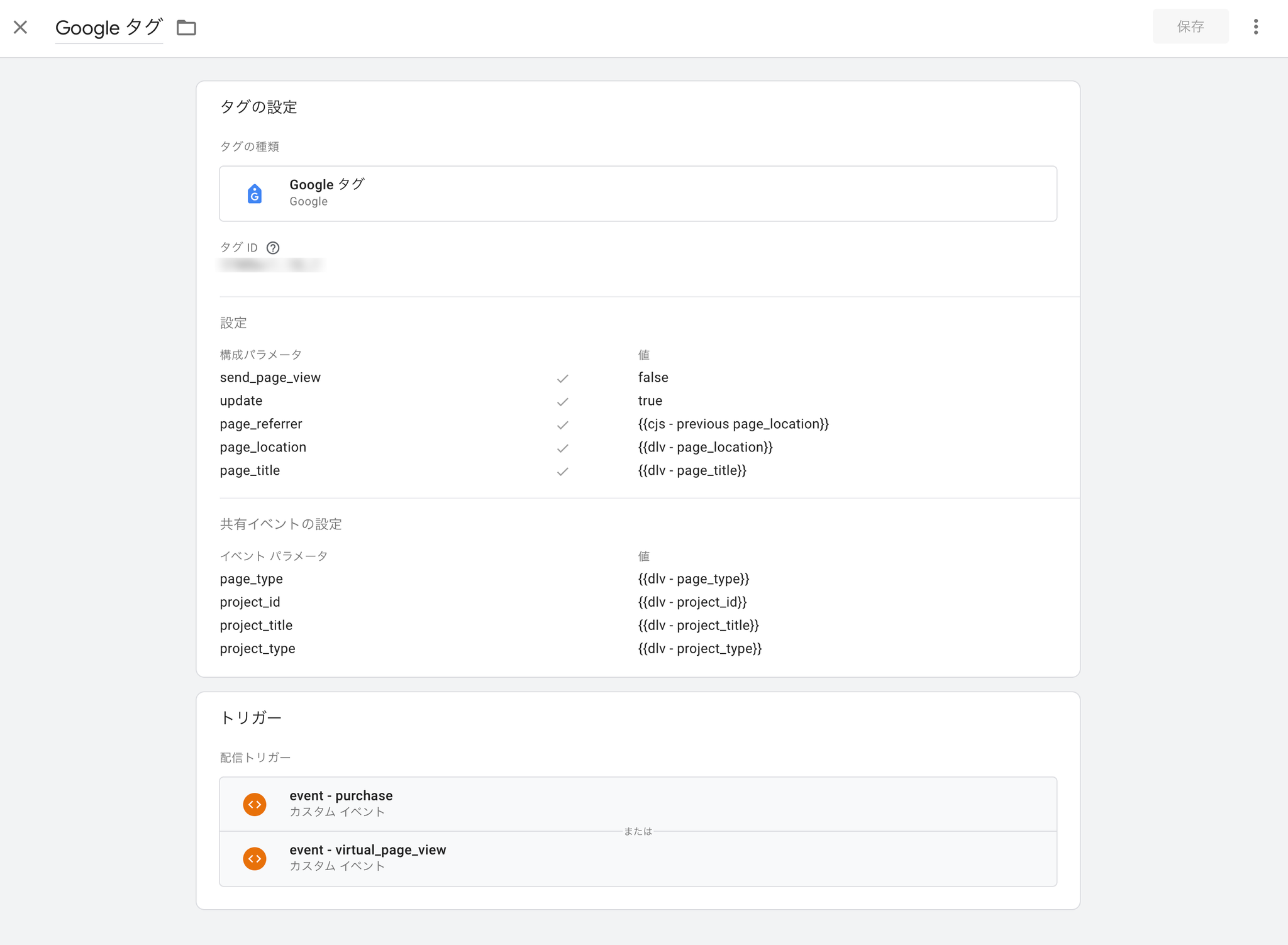Click the checkmark on page_referrer row
Screen dimensions: 1288x945
point(562,425)
